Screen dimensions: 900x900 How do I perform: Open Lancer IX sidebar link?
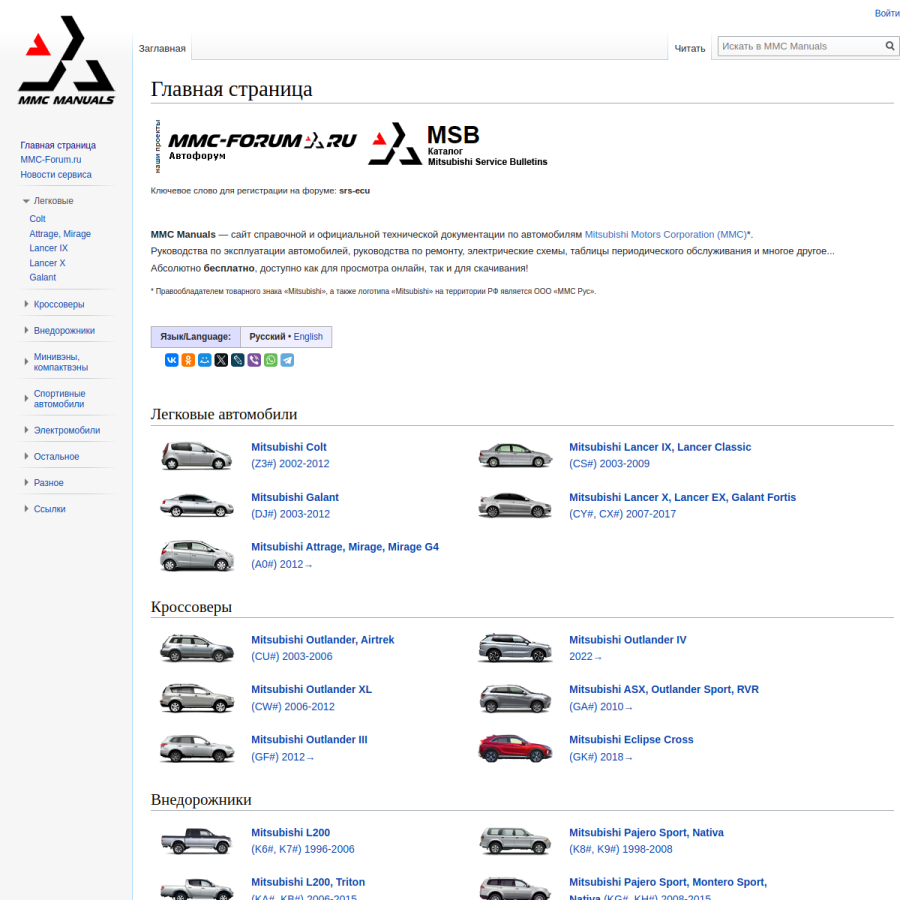click(49, 248)
